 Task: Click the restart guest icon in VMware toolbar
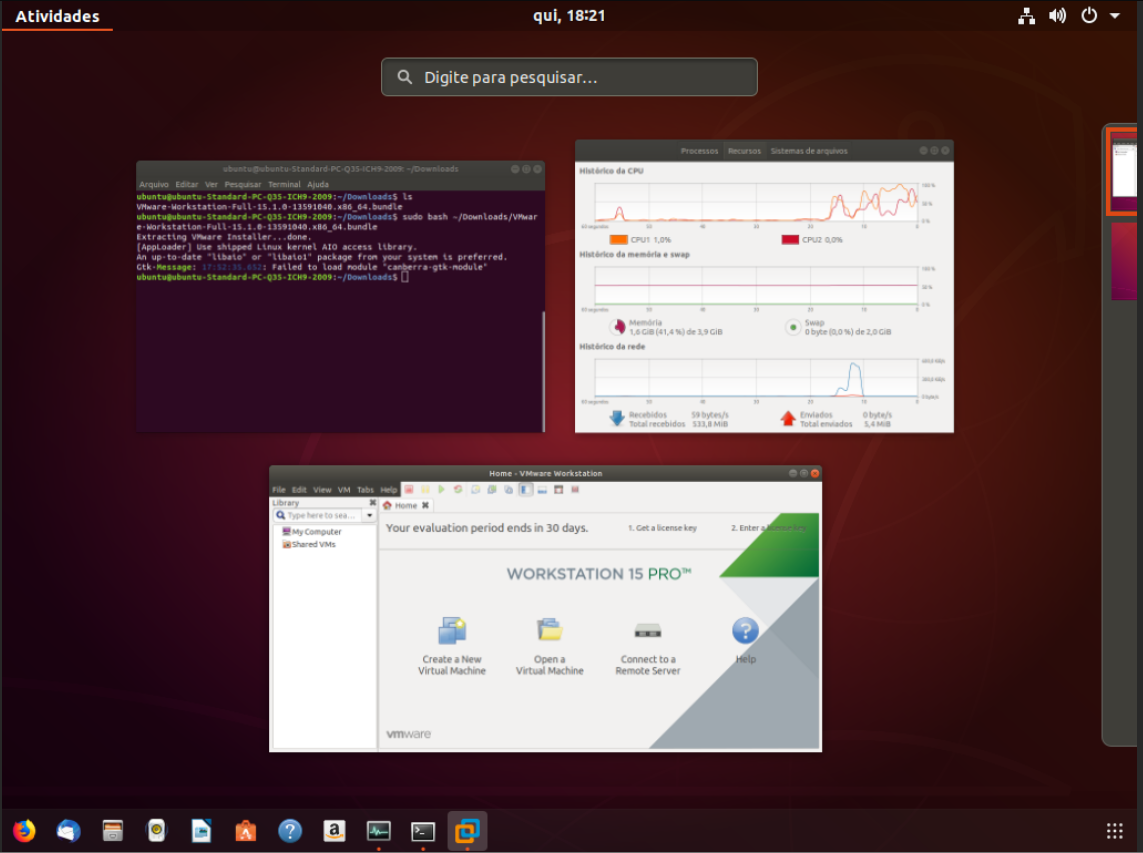click(458, 489)
